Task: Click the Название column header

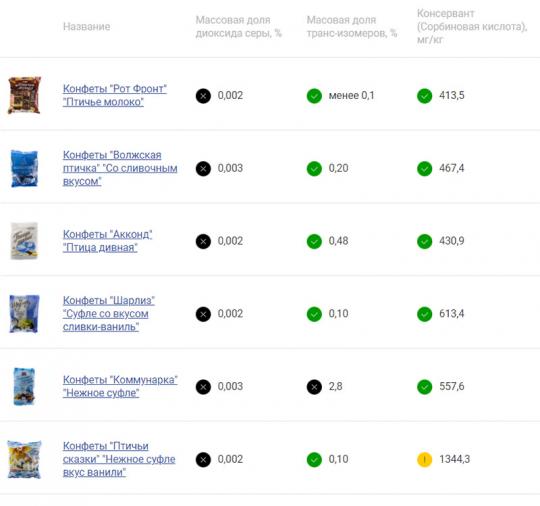Action: pos(86,27)
